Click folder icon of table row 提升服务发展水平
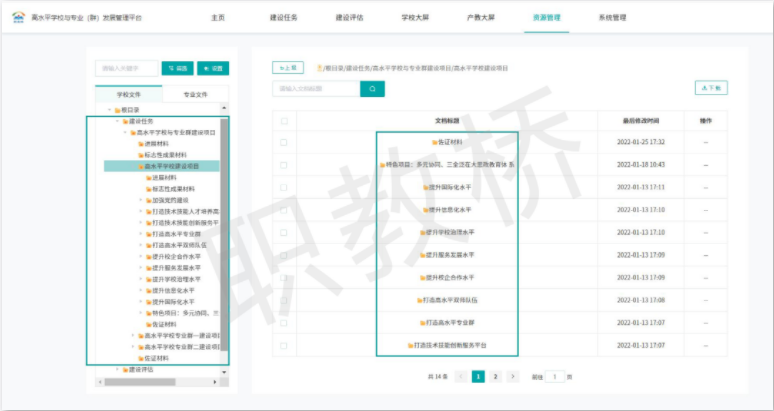Viewport: 774px width, 411px height. tap(423, 255)
